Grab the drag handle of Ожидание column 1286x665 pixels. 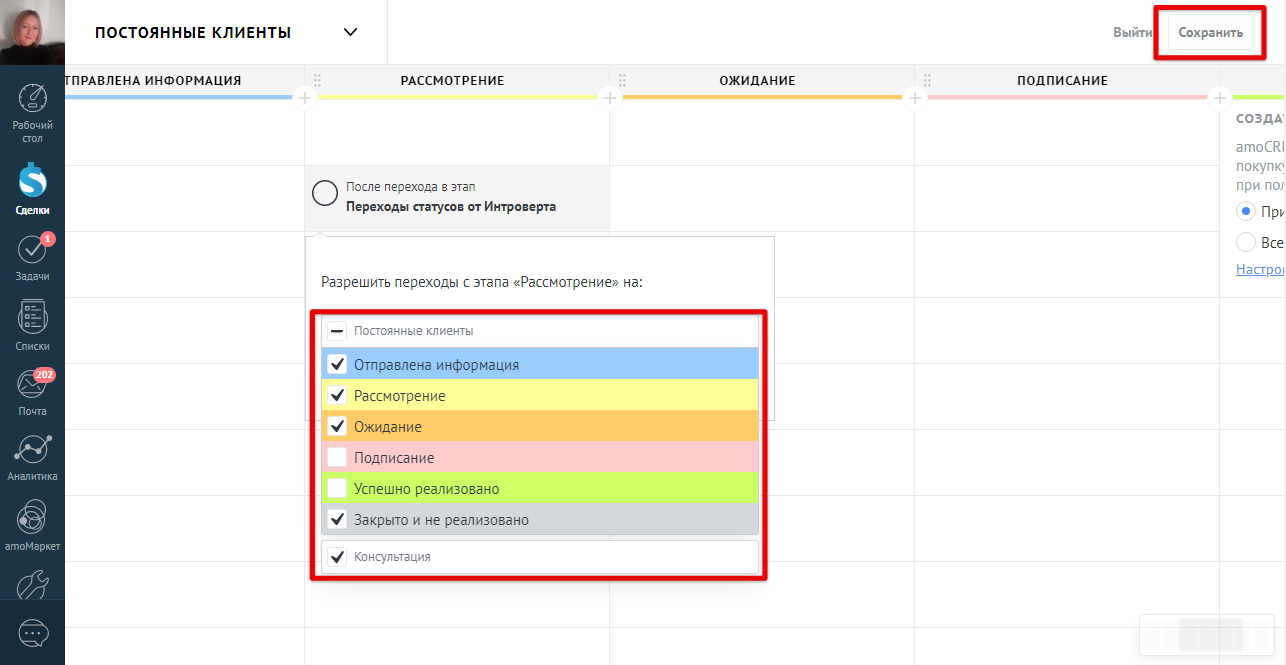tap(622, 80)
